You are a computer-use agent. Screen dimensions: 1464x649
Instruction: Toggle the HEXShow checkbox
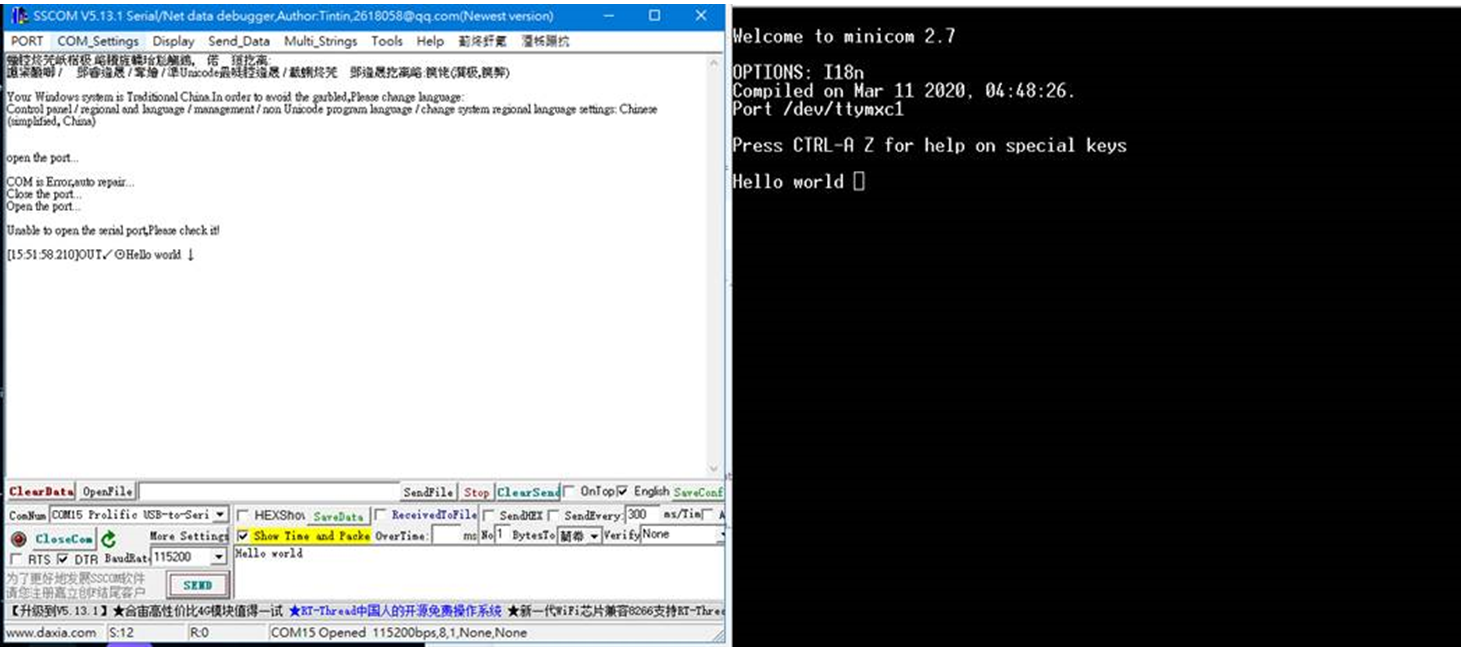(x=242, y=515)
